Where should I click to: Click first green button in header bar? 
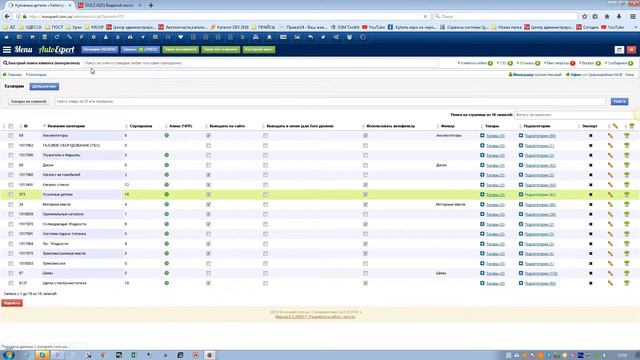click(x=181, y=49)
